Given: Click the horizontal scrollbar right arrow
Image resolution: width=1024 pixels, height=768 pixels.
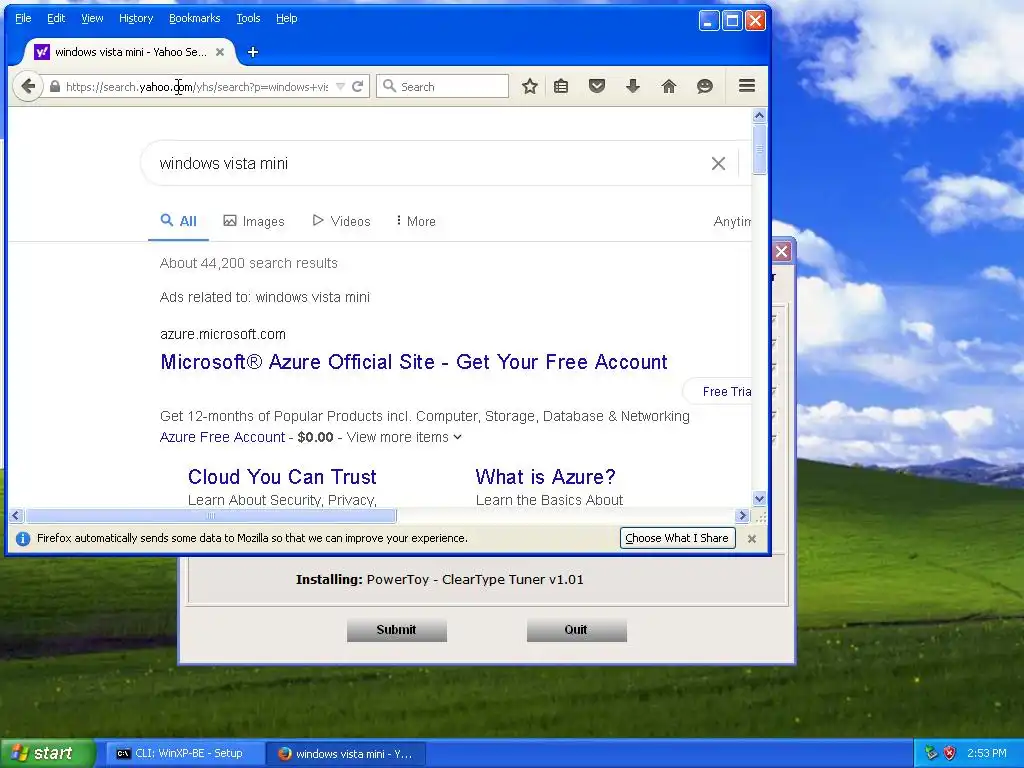Looking at the screenshot, I should 742,516.
